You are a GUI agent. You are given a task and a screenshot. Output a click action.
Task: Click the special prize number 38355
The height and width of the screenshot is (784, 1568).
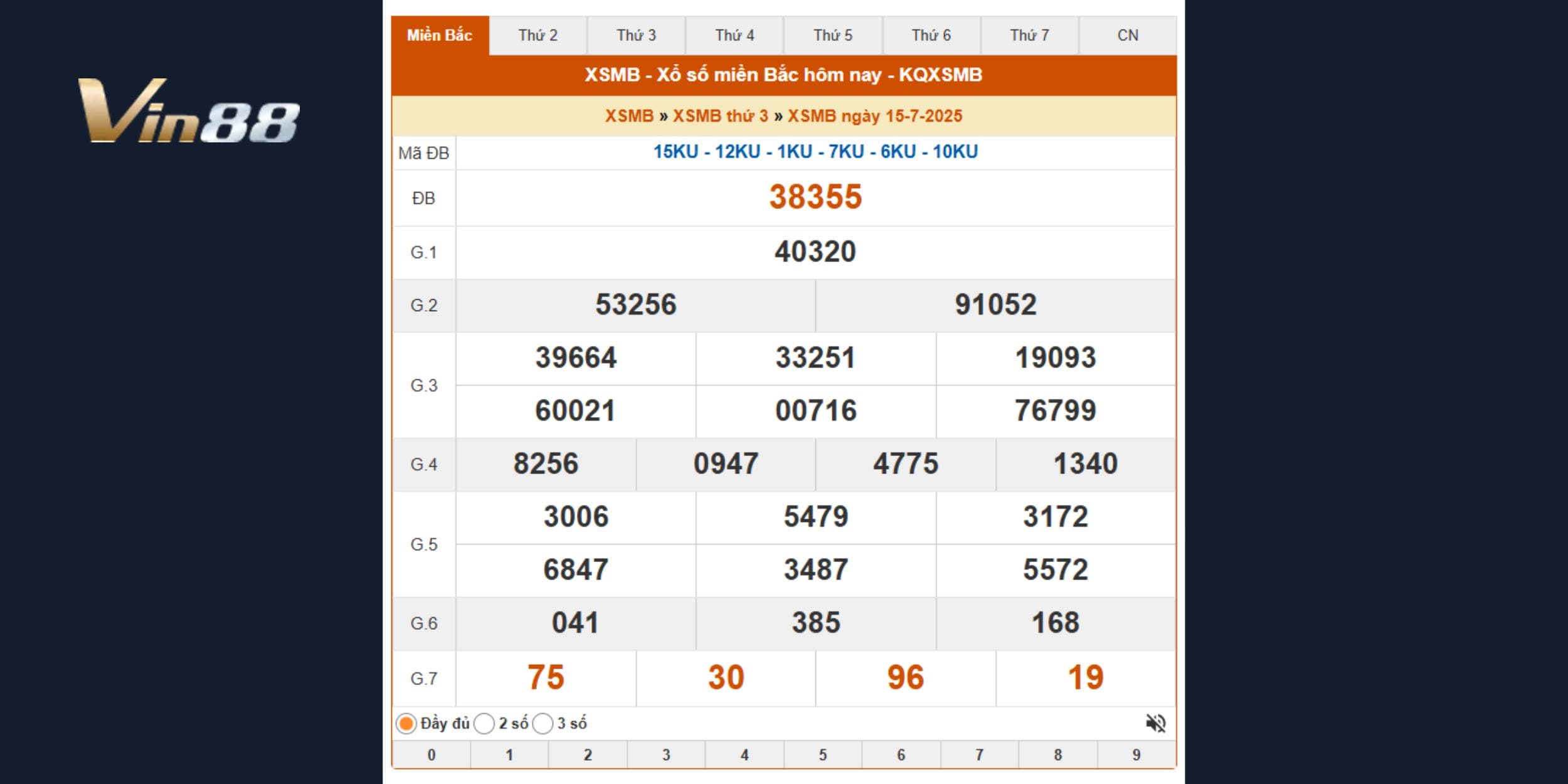point(815,197)
